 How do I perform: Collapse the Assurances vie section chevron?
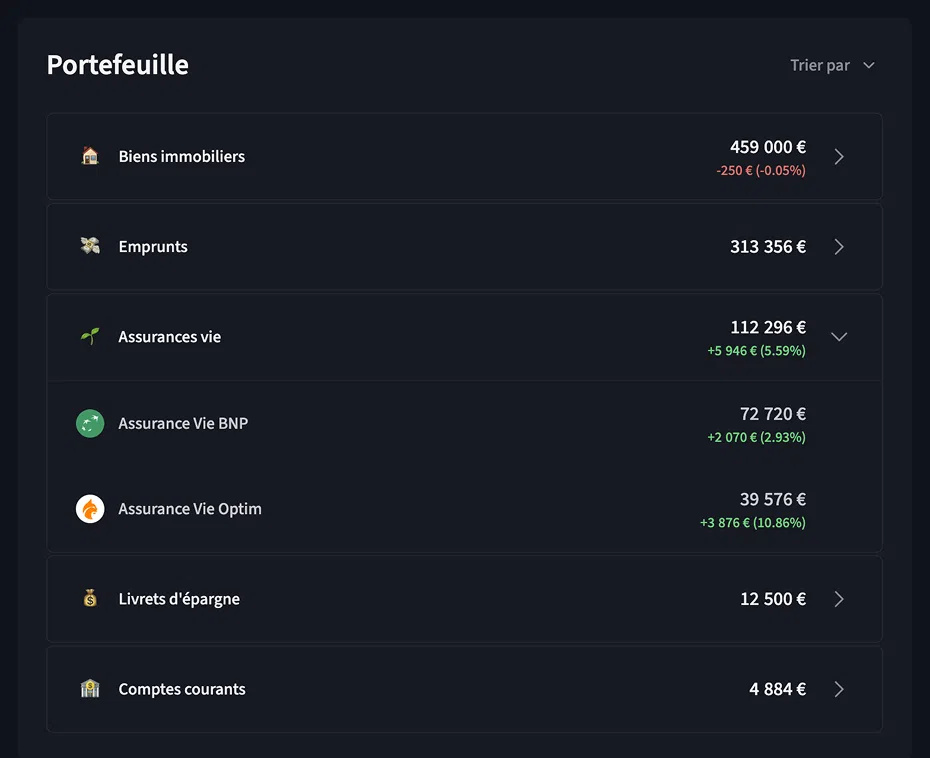click(839, 337)
